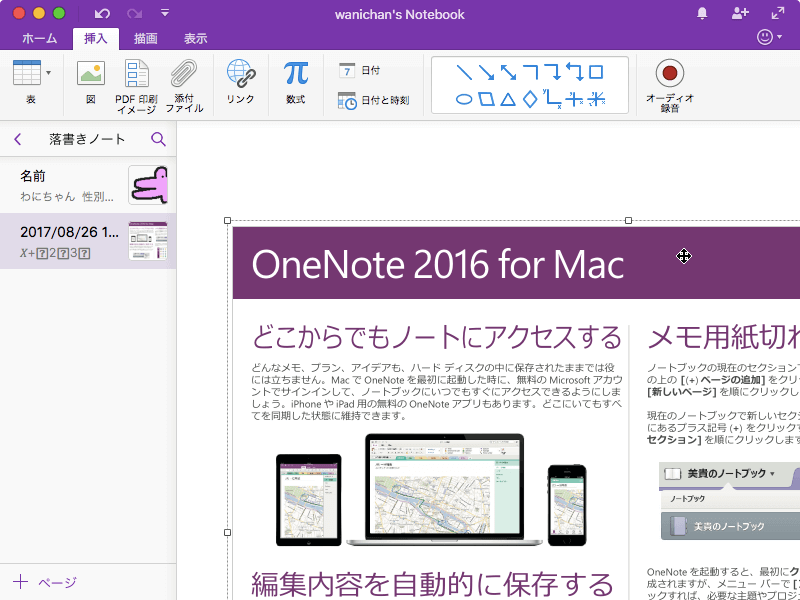Open the 名前 page in the list
This screenshot has height=600, width=800.
[x=88, y=185]
